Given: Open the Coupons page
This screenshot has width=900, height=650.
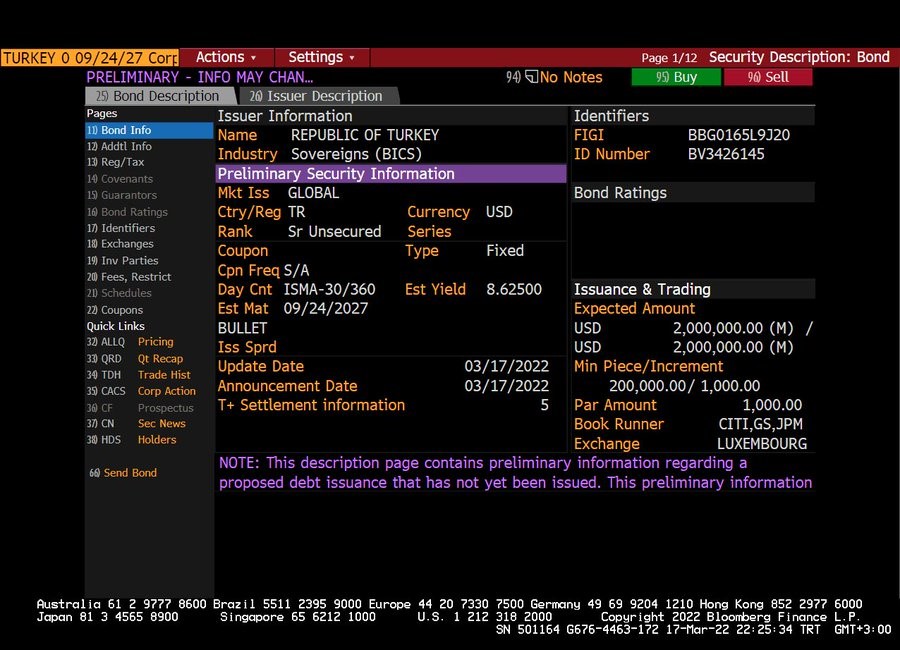Looking at the screenshot, I should (115, 310).
